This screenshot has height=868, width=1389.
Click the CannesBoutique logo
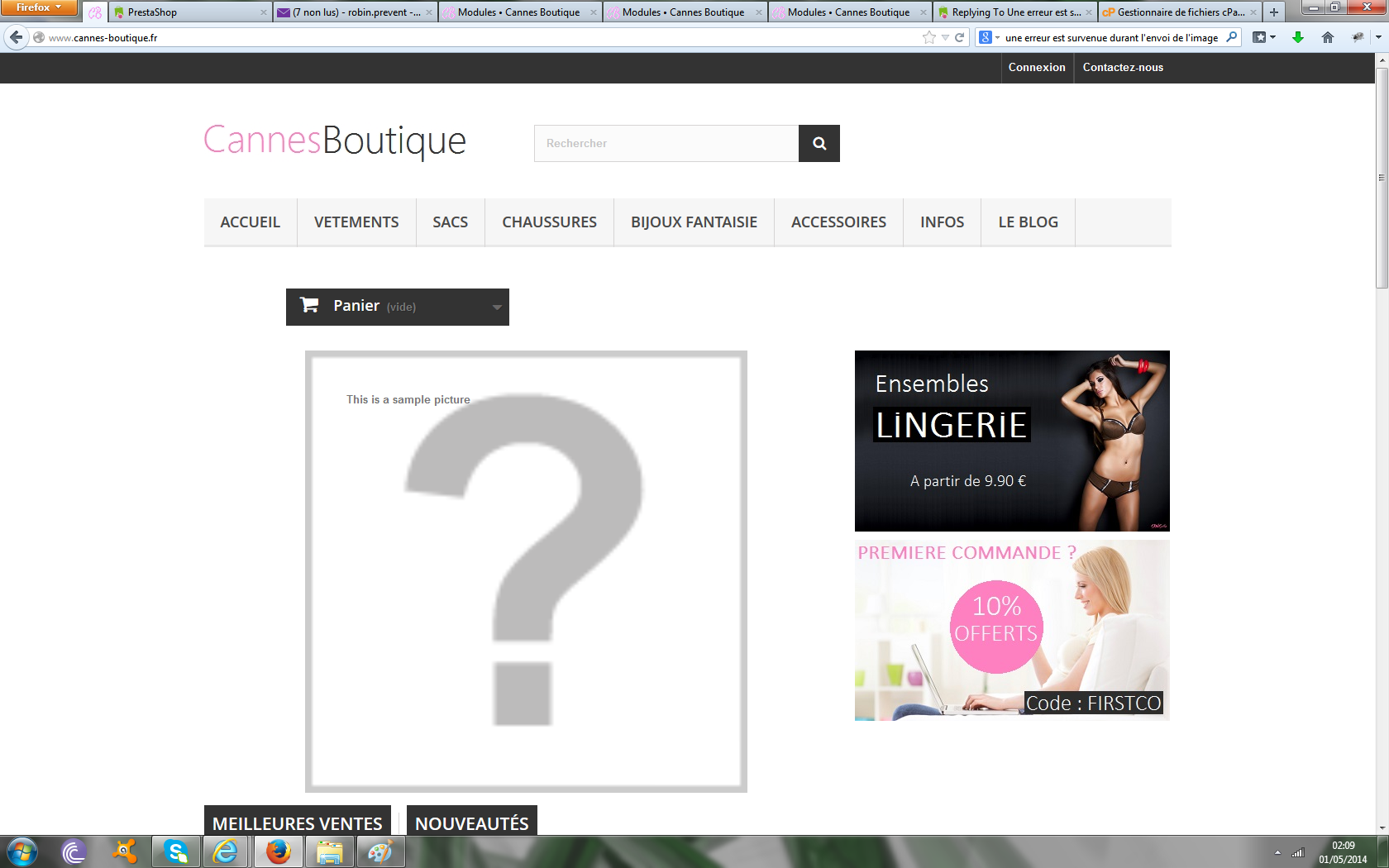pyautogui.click(x=335, y=141)
